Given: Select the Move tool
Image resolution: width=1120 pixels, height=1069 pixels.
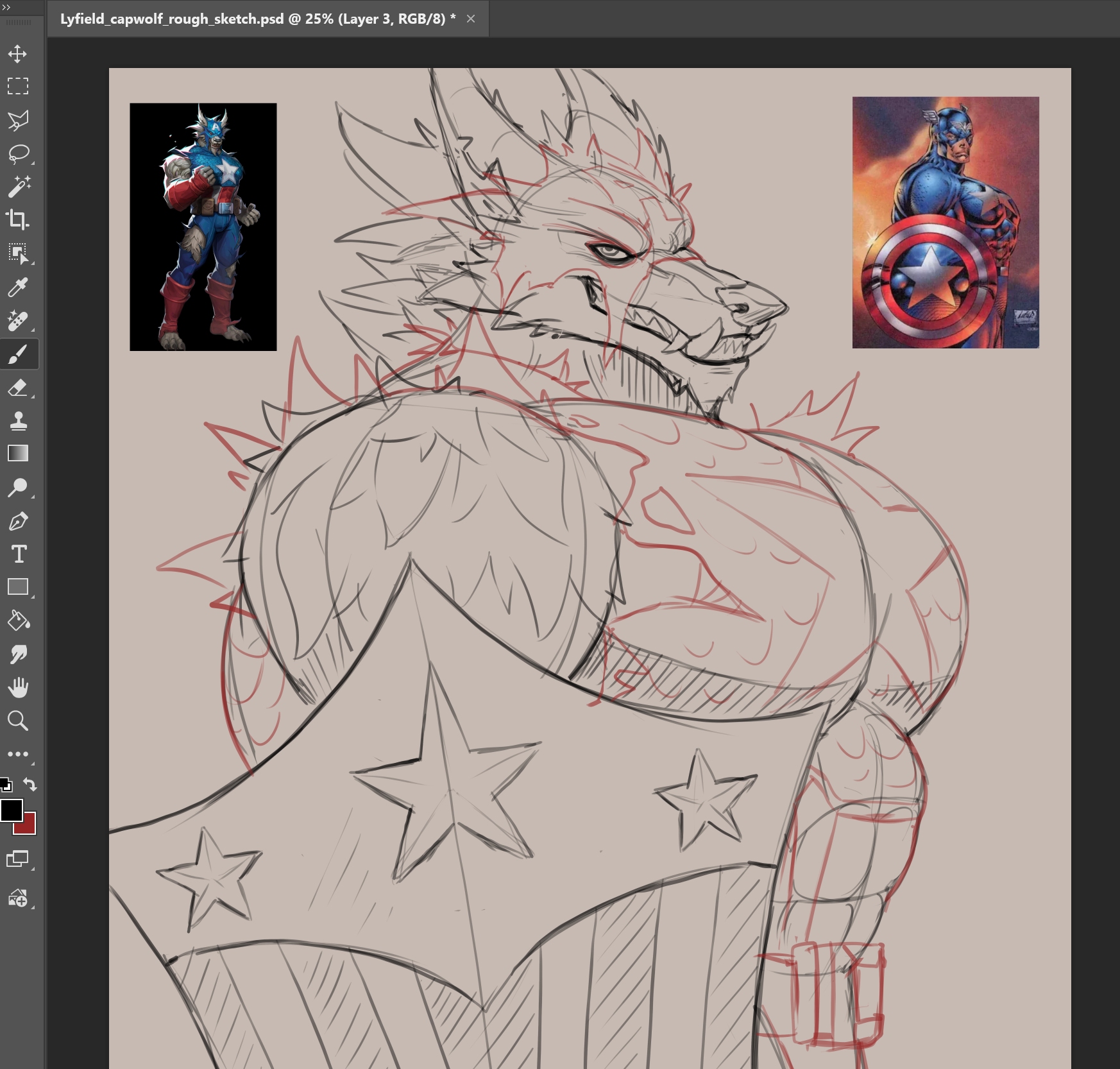Looking at the screenshot, I should 18,53.
